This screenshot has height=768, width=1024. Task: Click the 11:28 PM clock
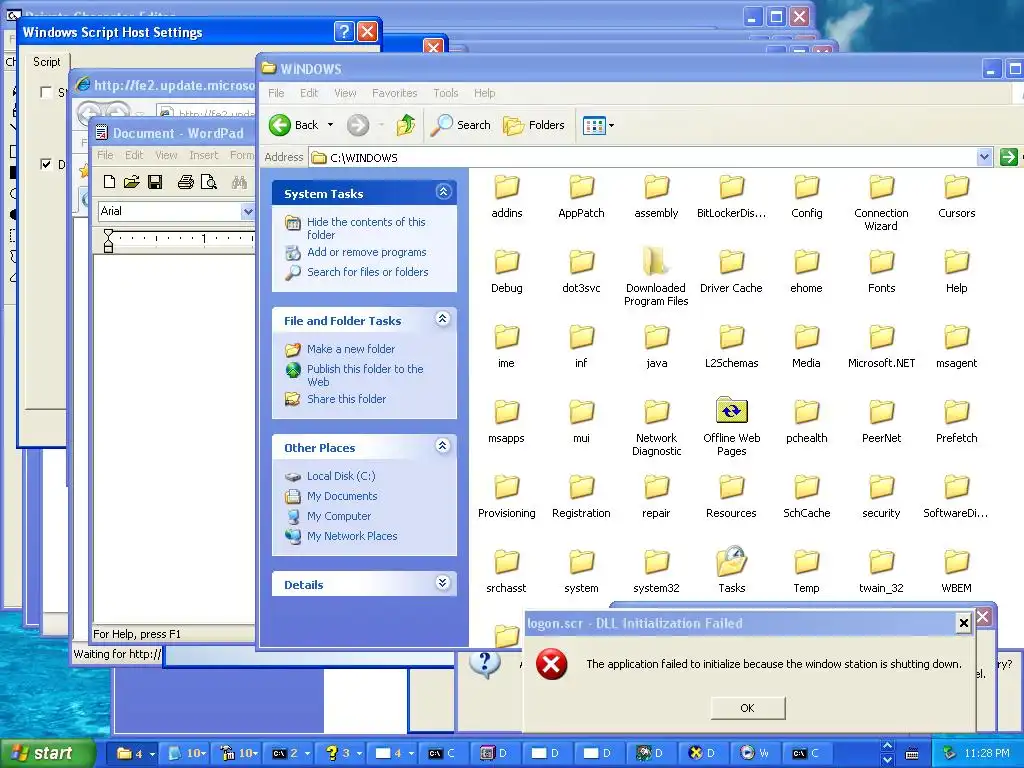(986, 753)
